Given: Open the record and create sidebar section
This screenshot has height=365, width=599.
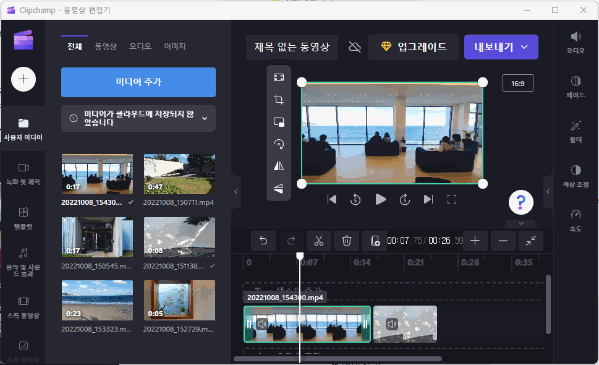Looking at the screenshot, I should point(23,174).
